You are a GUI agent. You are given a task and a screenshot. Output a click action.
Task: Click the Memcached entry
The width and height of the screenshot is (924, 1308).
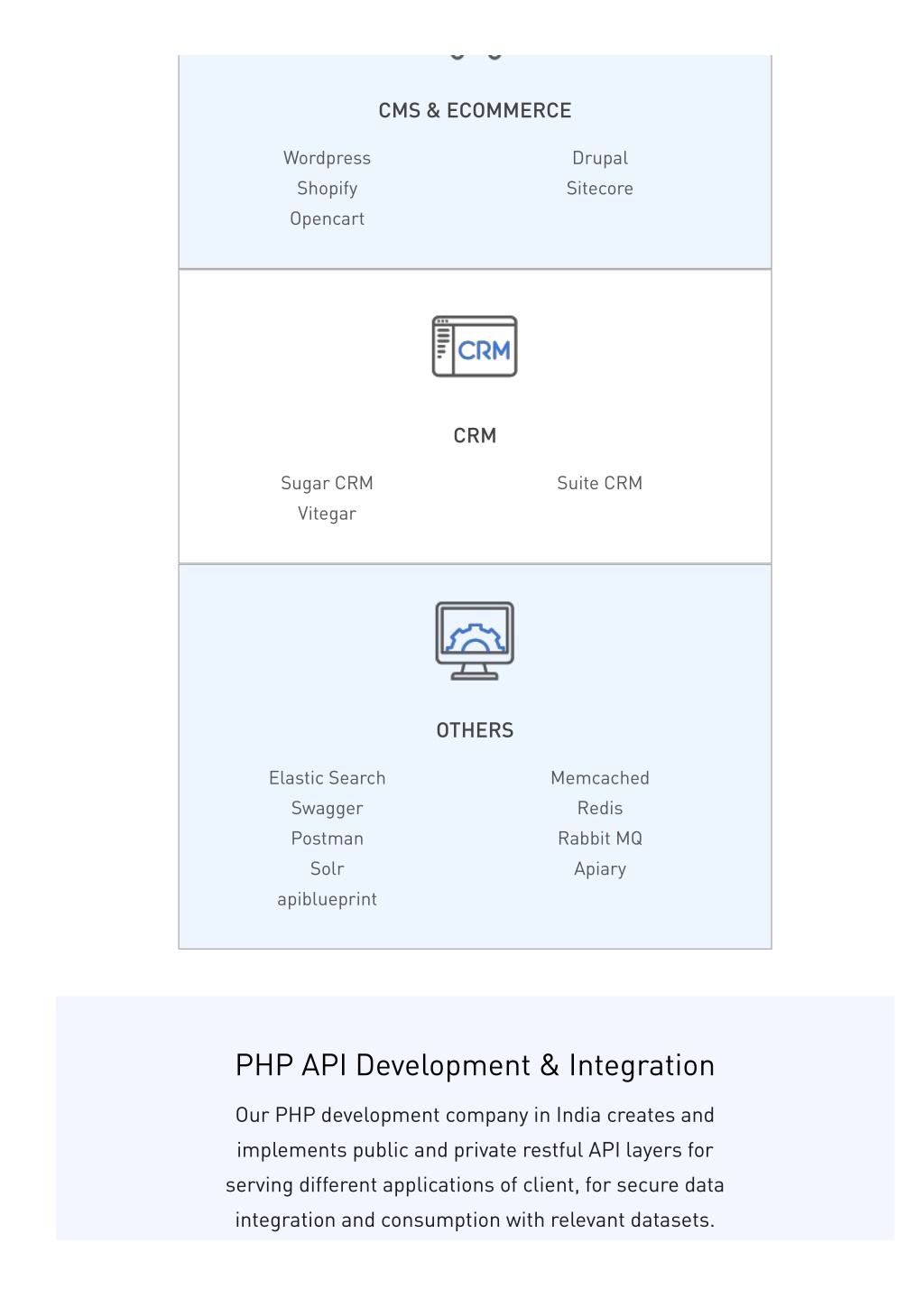tap(600, 778)
